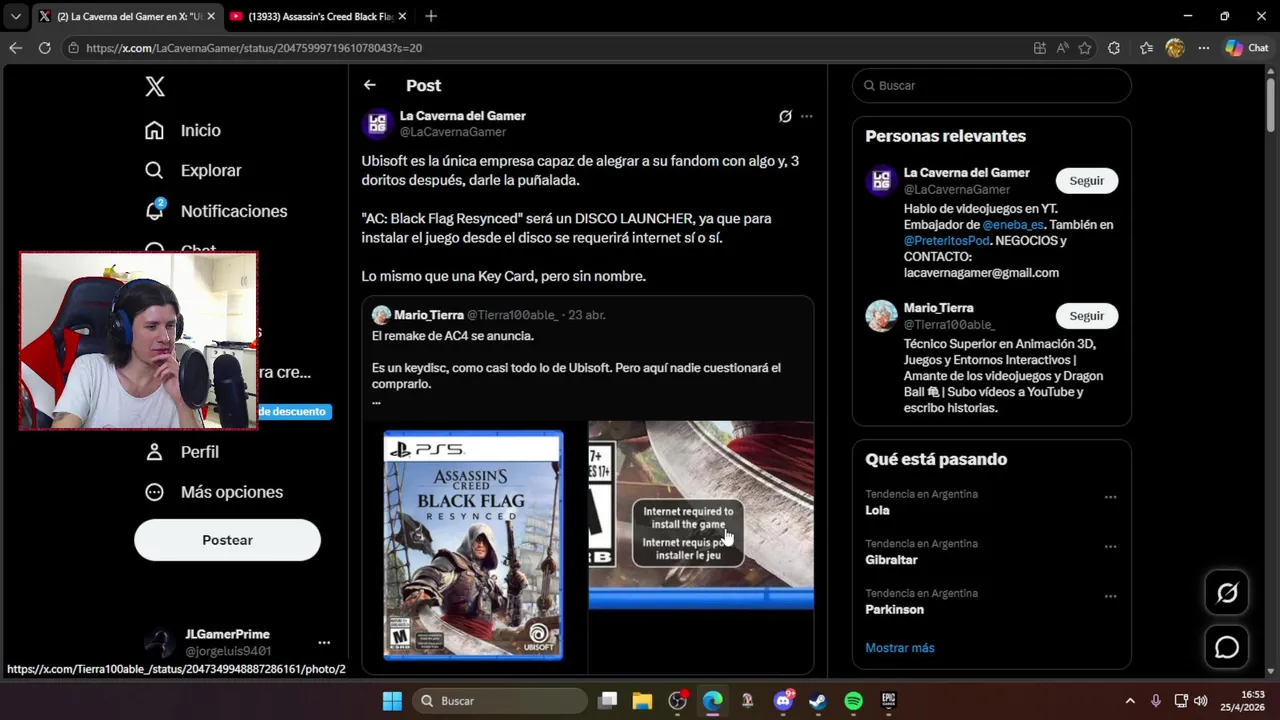This screenshot has height=720, width=1280.
Task: Open the Windows Start menu
Action: coord(392,701)
